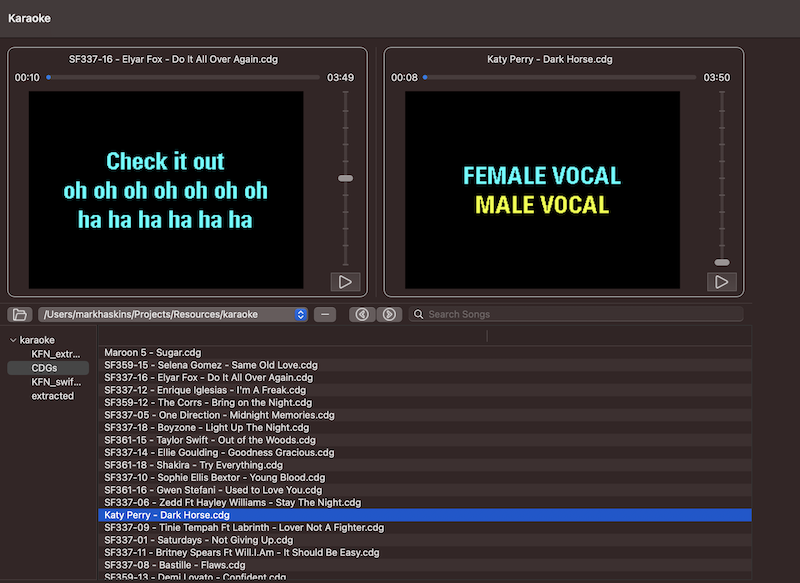Click left deck elapsed time 00:10

pos(27,78)
